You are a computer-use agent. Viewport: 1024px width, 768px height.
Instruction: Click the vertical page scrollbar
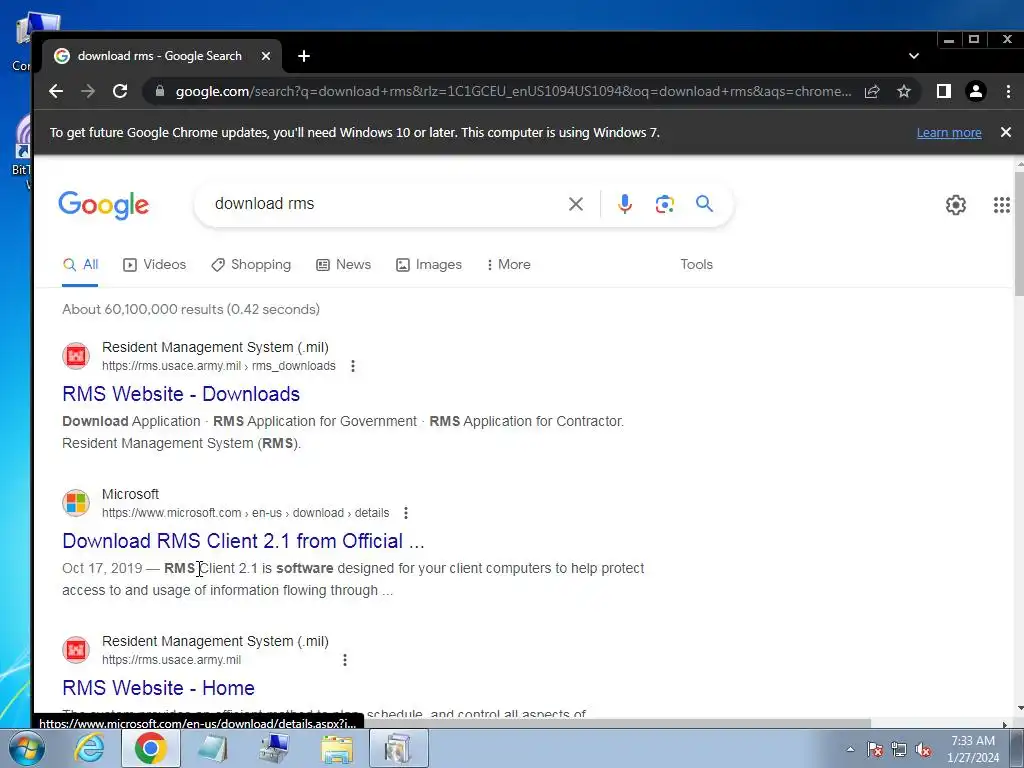click(x=1019, y=232)
